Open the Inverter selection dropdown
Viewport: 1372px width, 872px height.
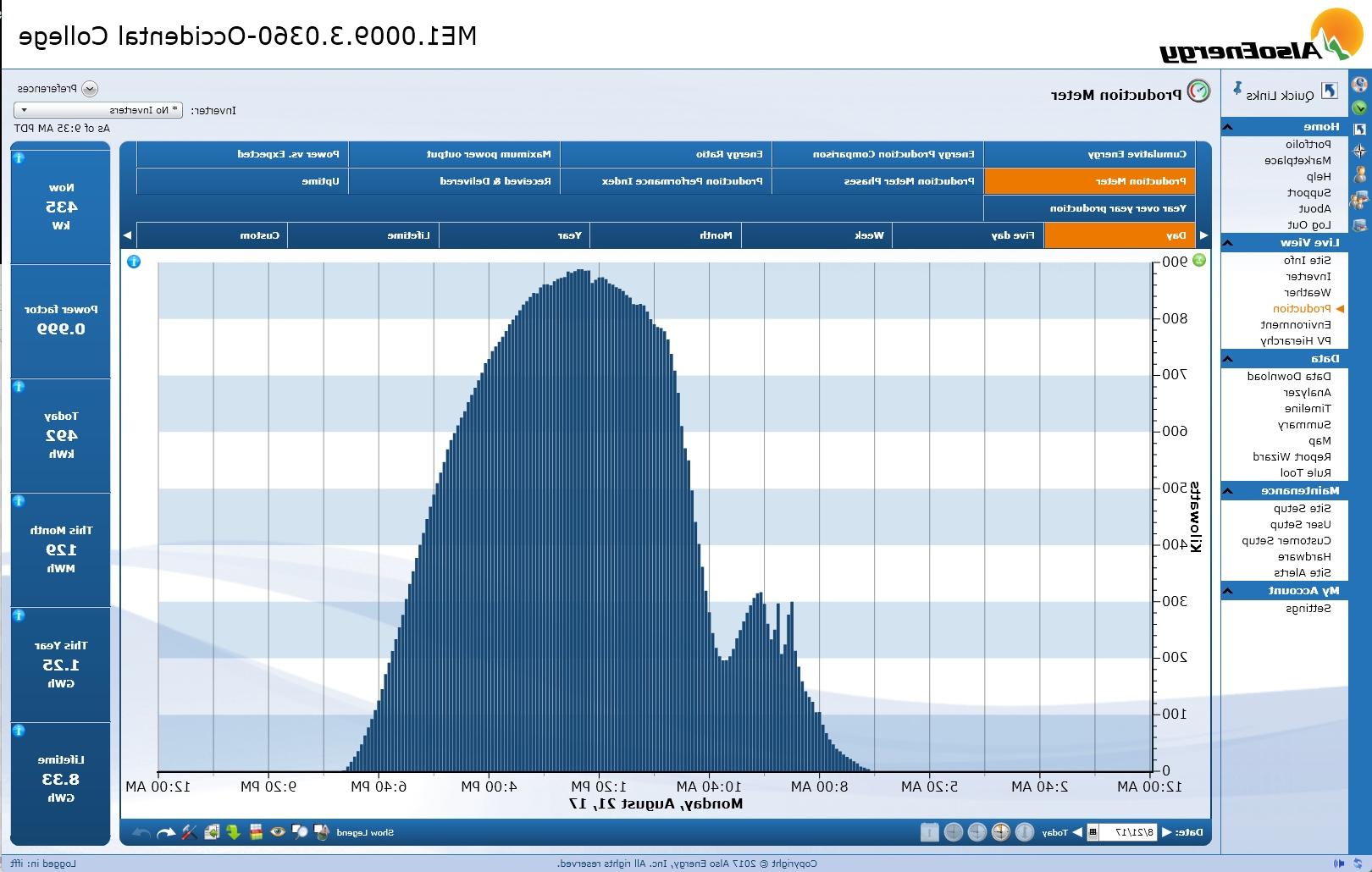98,110
